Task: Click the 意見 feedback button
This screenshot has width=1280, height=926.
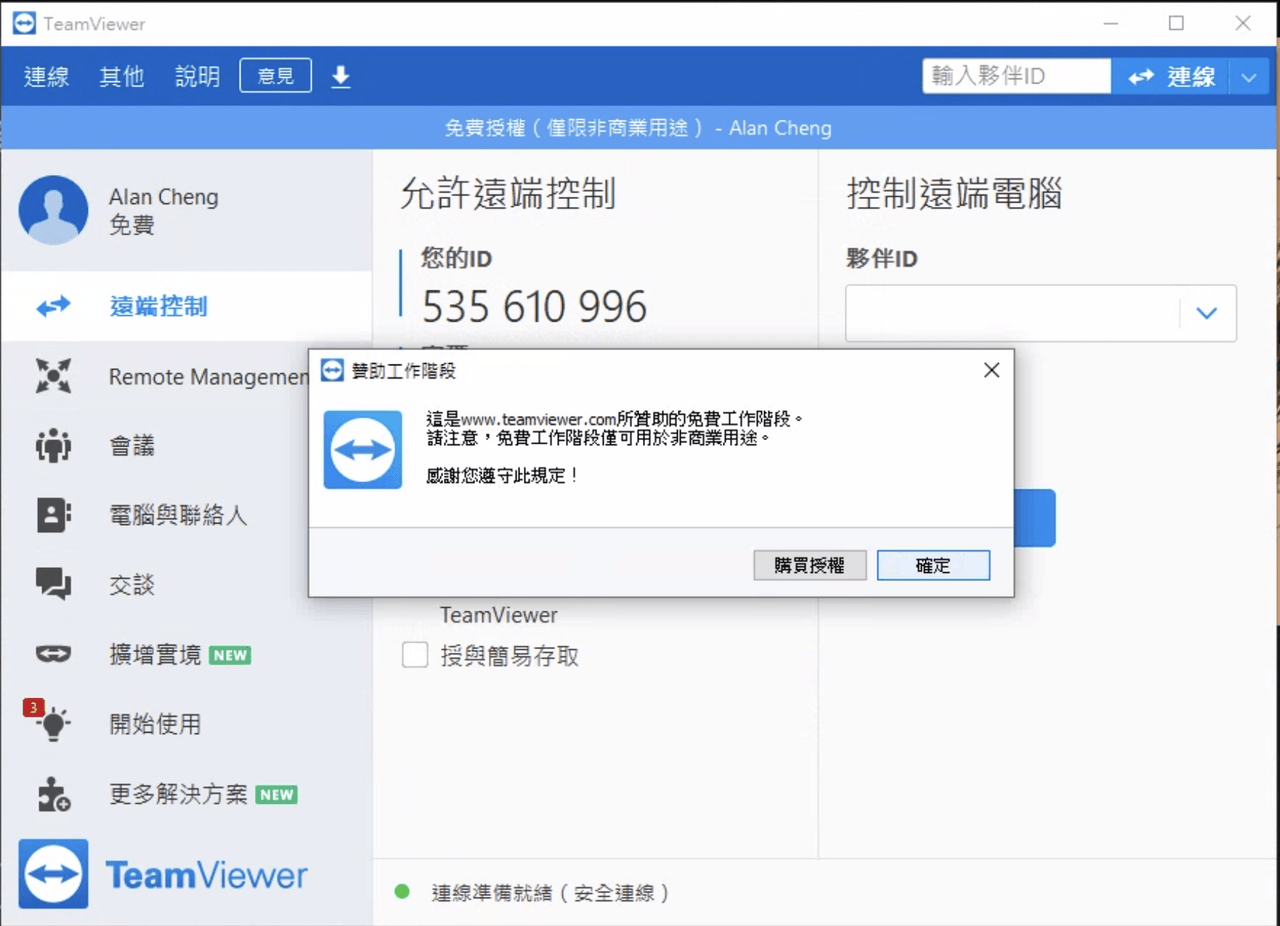Action: tap(275, 76)
